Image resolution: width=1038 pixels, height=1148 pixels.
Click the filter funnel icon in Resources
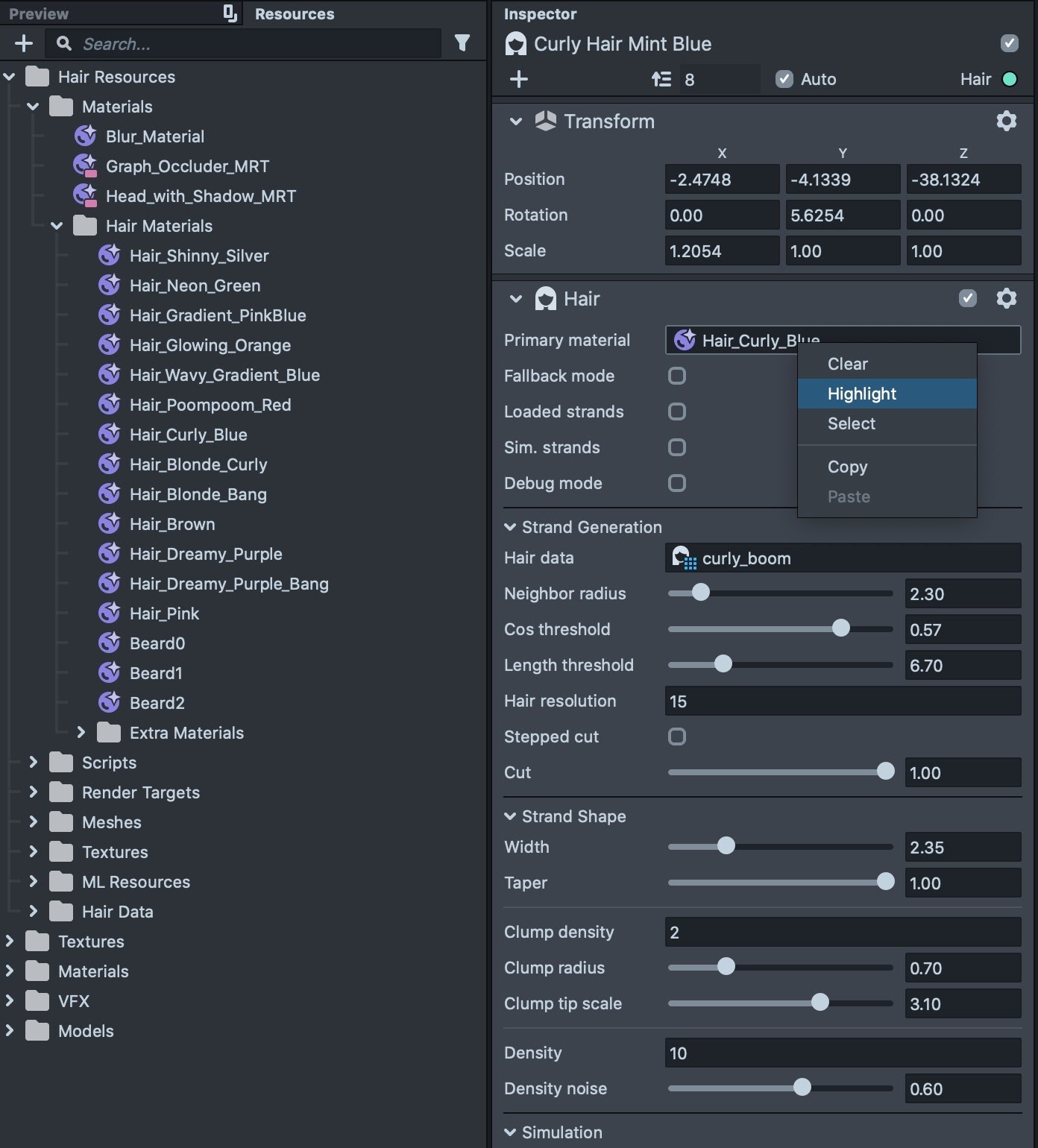click(462, 43)
